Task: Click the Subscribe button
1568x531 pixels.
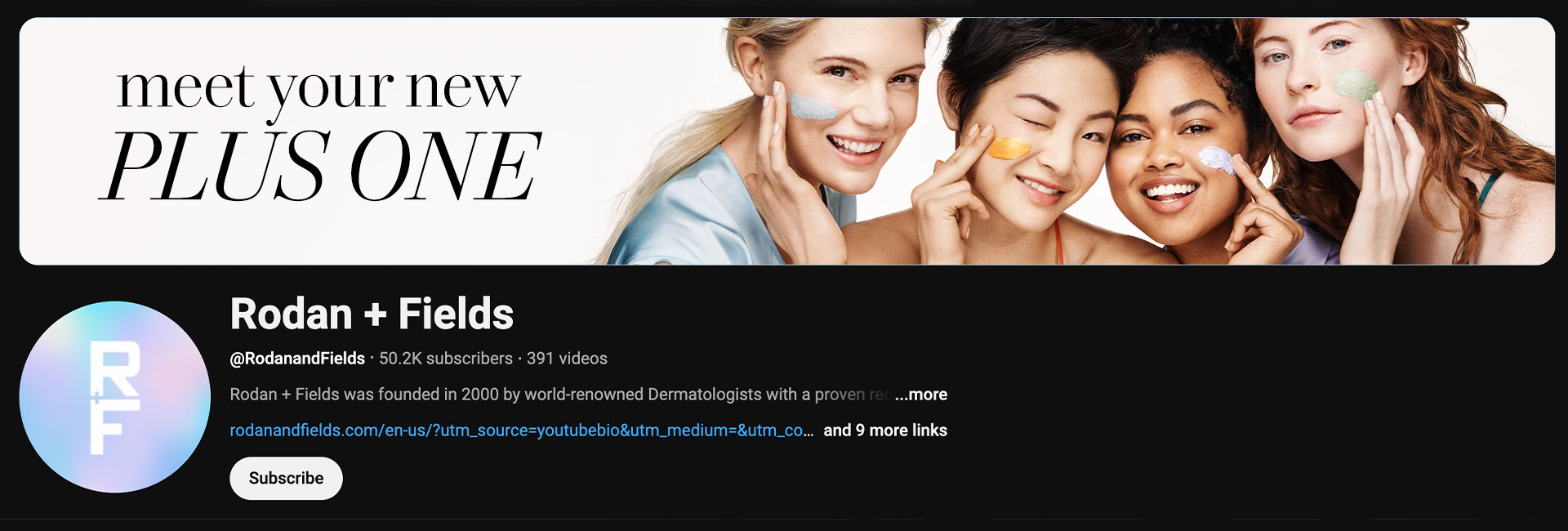Action: [286, 478]
